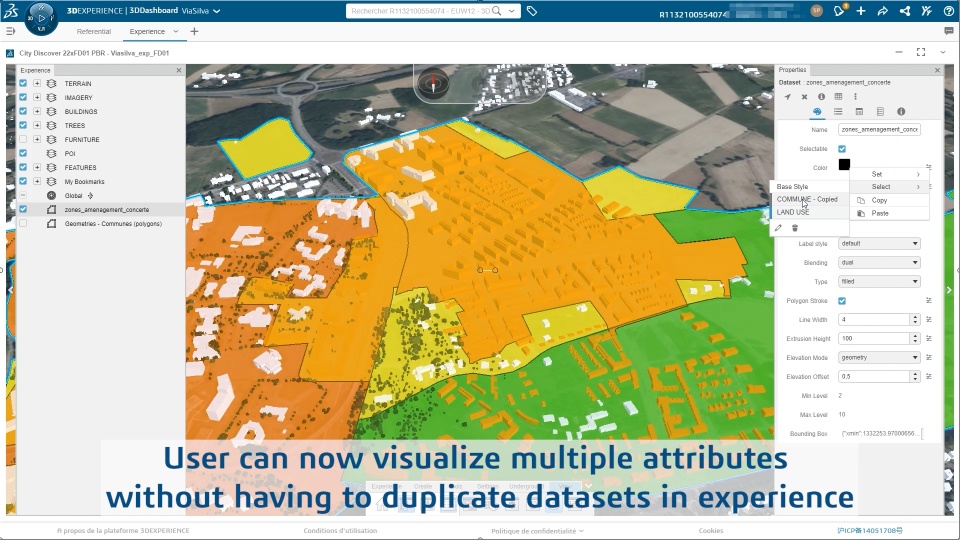Toggle the dashboard sidebar menu icon

pyautogui.click(x=10, y=31)
